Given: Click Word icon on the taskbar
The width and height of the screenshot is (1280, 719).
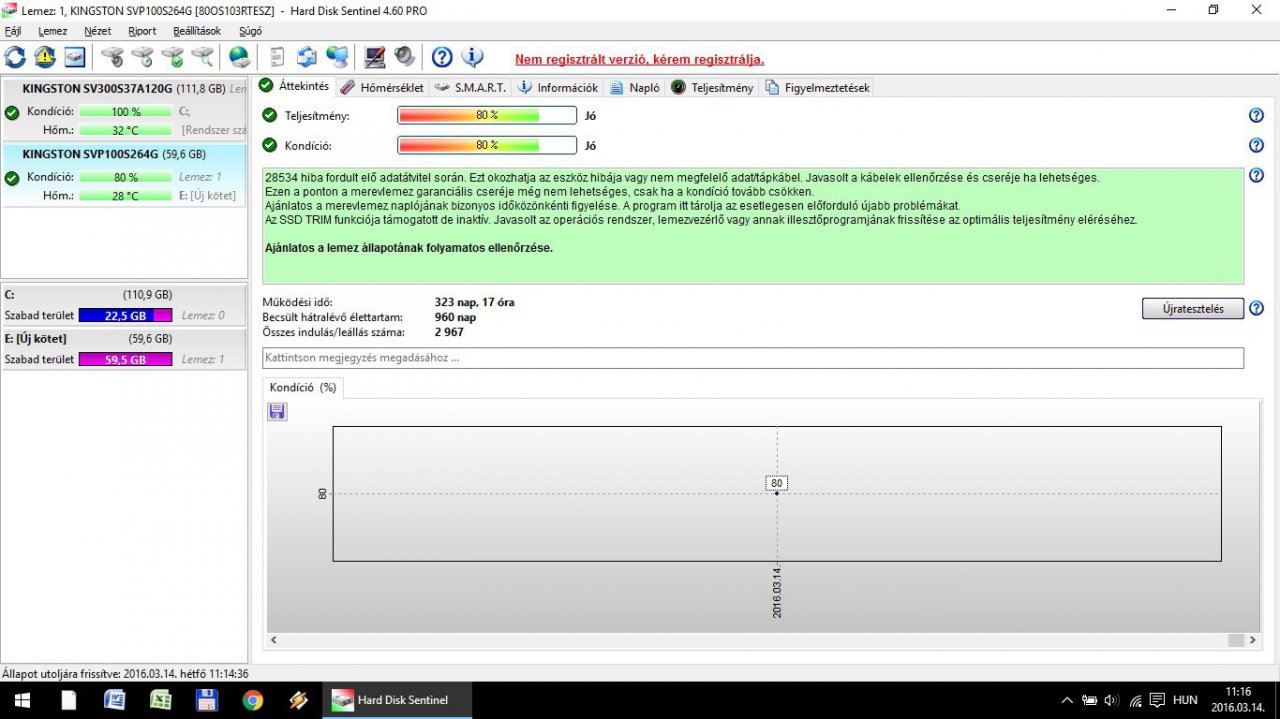Looking at the screenshot, I should tap(114, 700).
